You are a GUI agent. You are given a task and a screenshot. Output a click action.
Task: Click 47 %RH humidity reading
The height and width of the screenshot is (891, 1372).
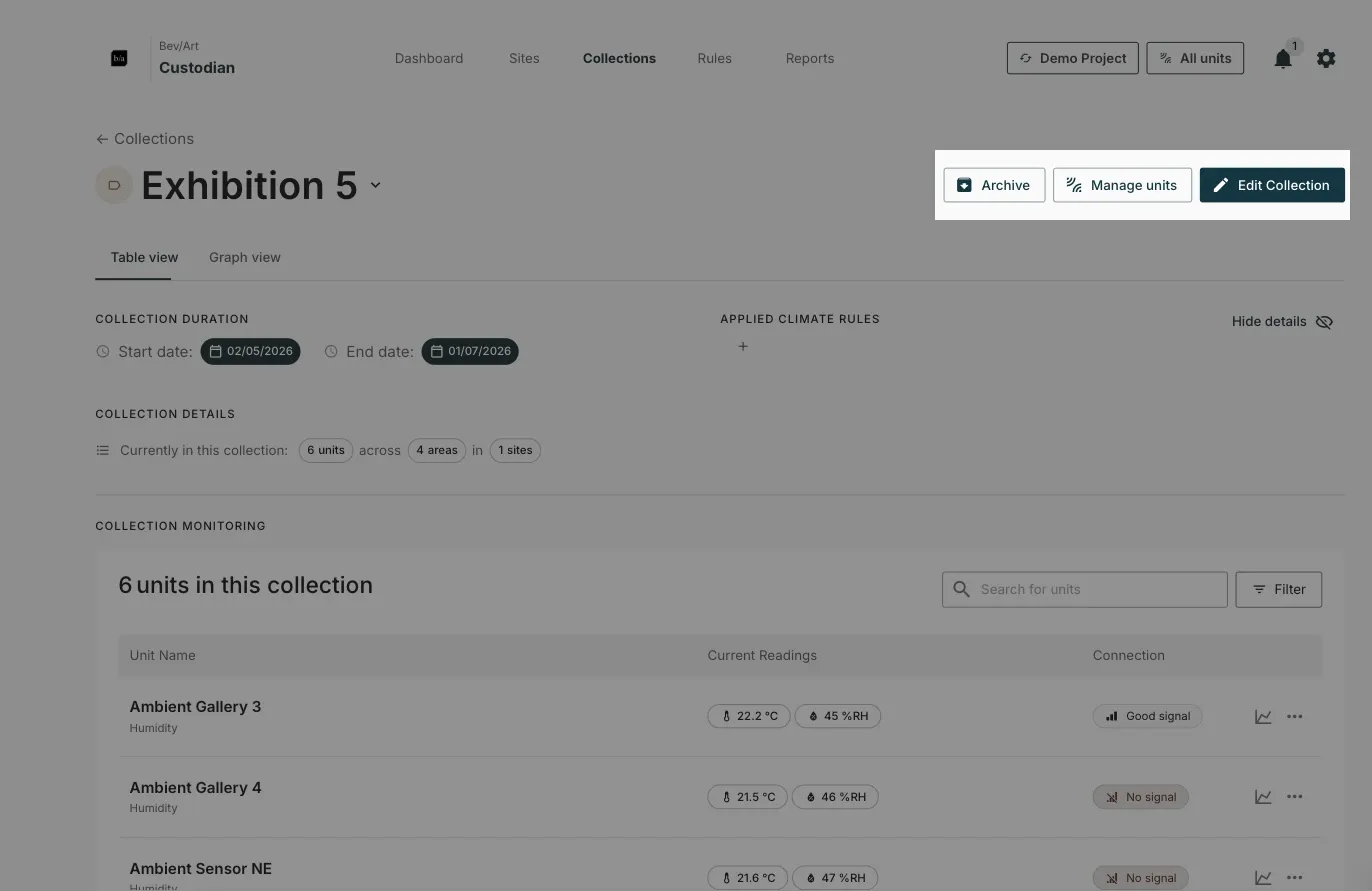836,878
